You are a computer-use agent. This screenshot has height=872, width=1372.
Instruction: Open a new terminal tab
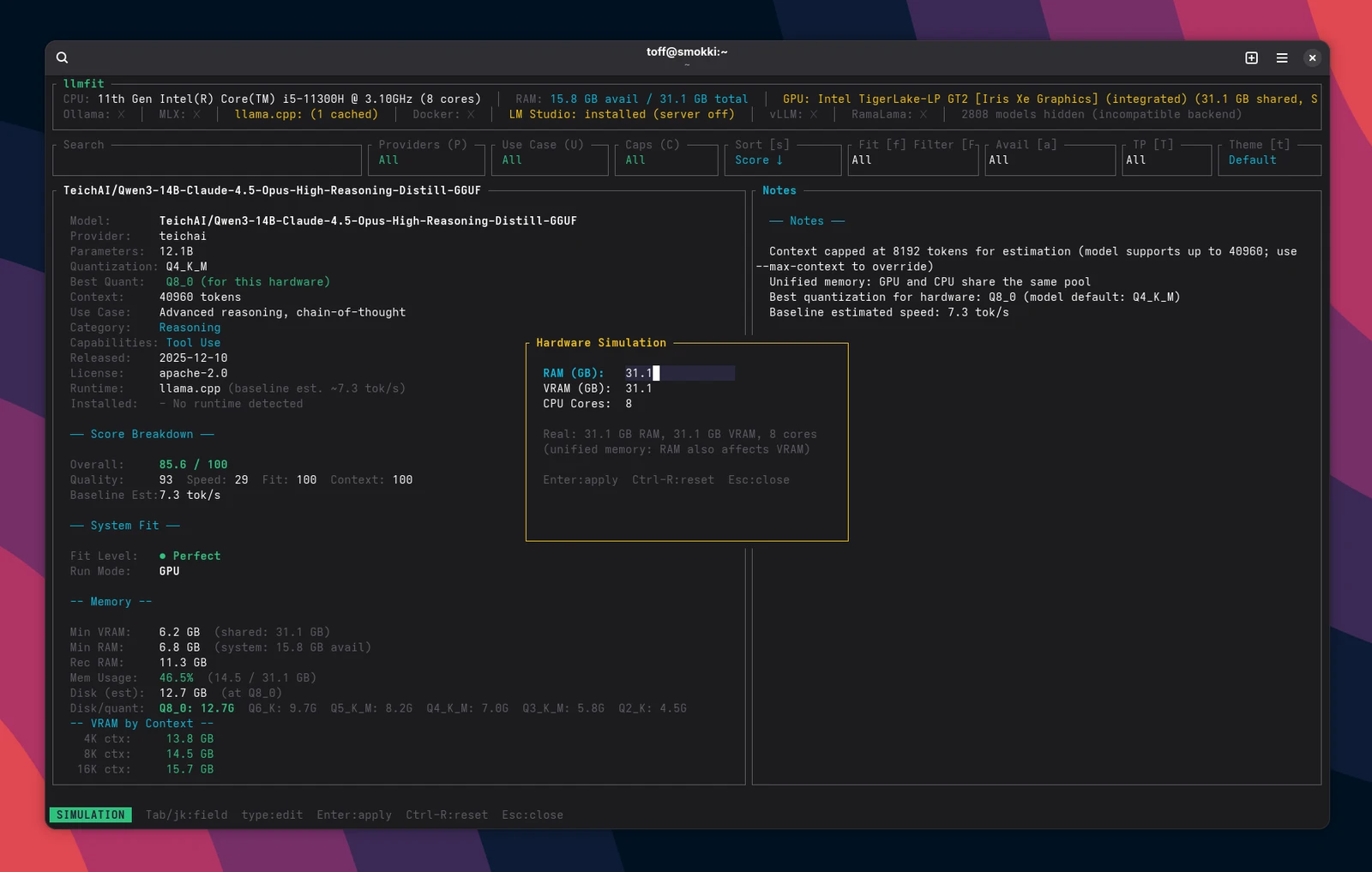[x=1251, y=57]
